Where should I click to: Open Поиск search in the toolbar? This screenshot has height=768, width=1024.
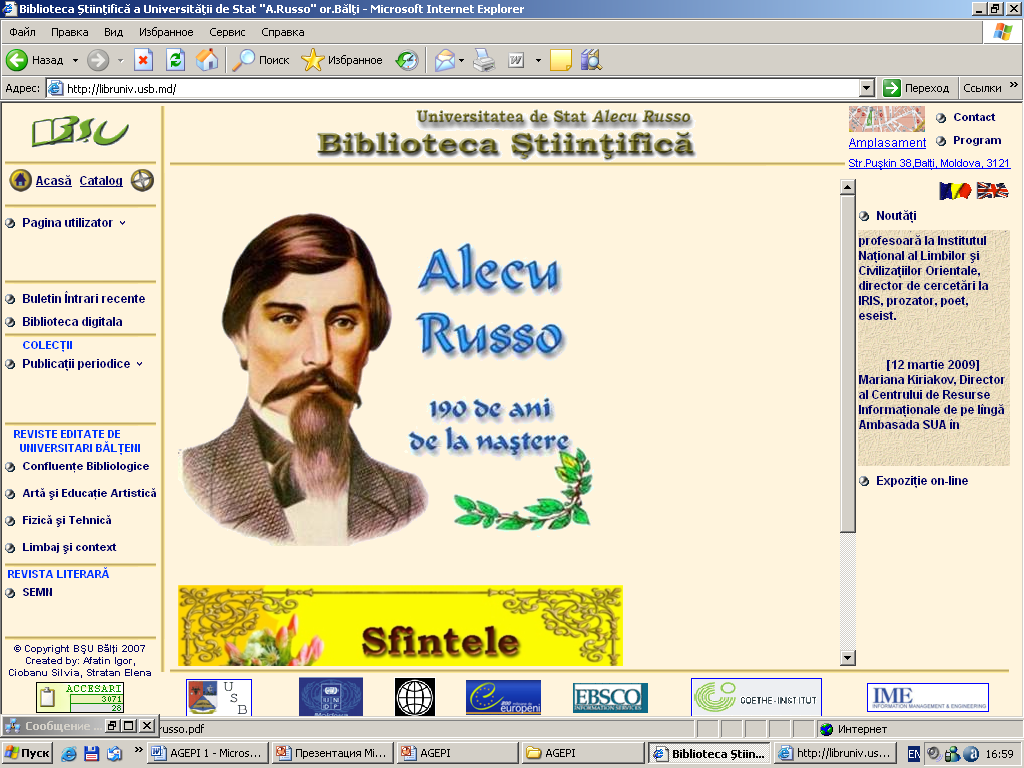coord(261,60)
